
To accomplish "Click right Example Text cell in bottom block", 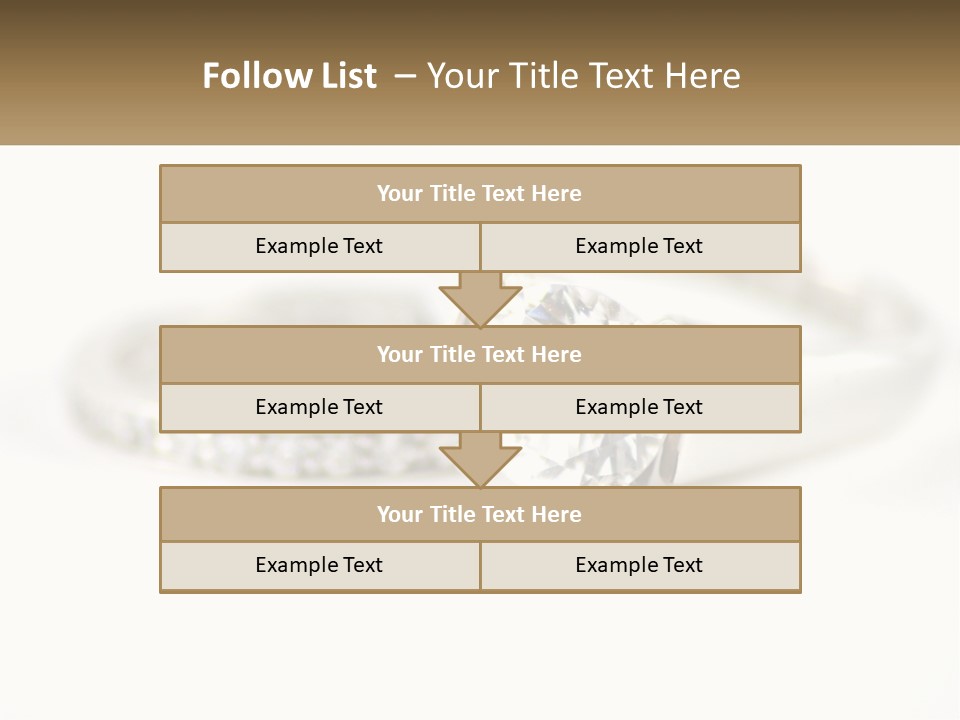I will (x=639, y=565).
